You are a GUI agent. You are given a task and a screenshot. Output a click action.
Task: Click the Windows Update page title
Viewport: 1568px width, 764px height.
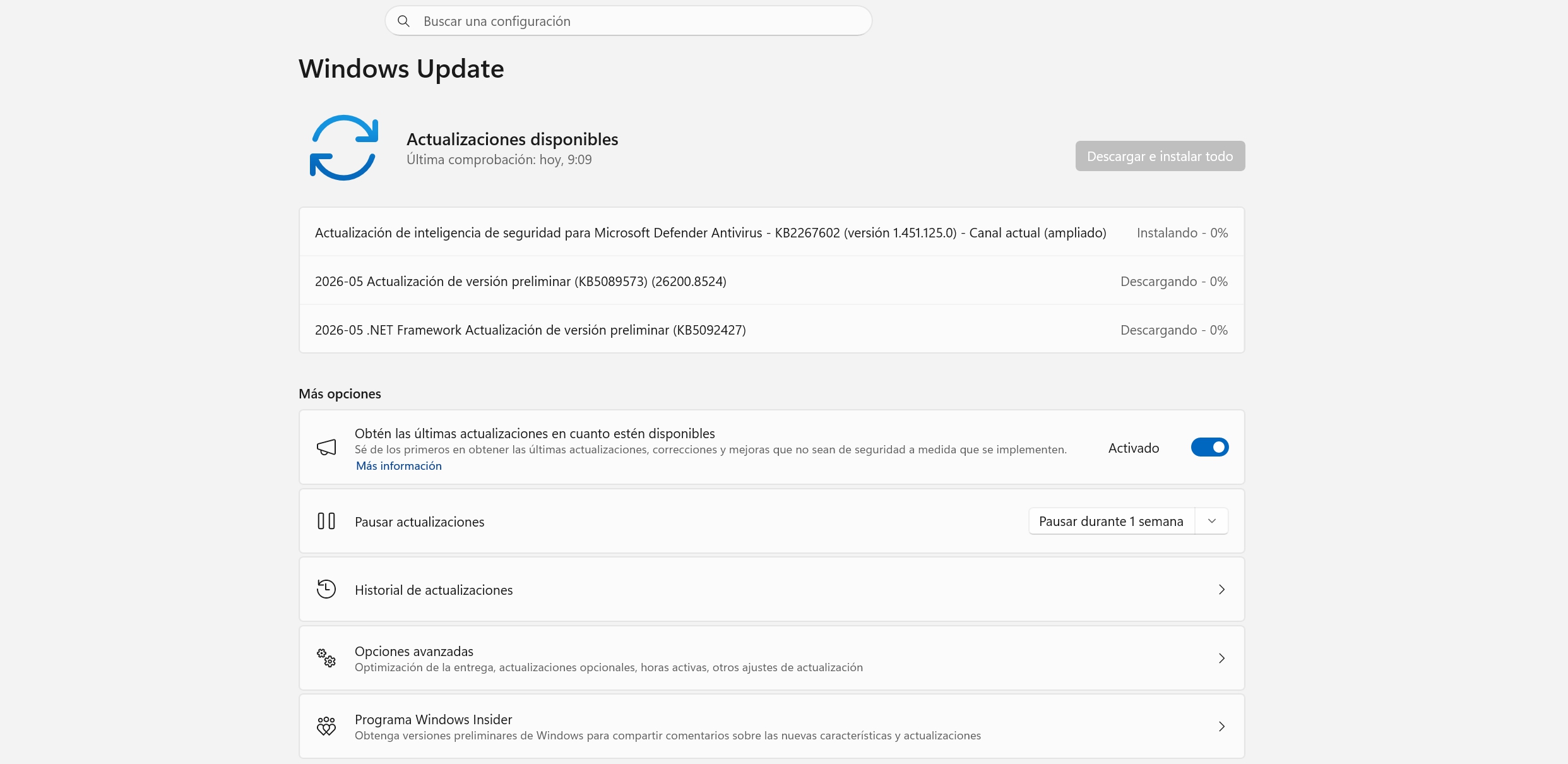coord(401,69)
